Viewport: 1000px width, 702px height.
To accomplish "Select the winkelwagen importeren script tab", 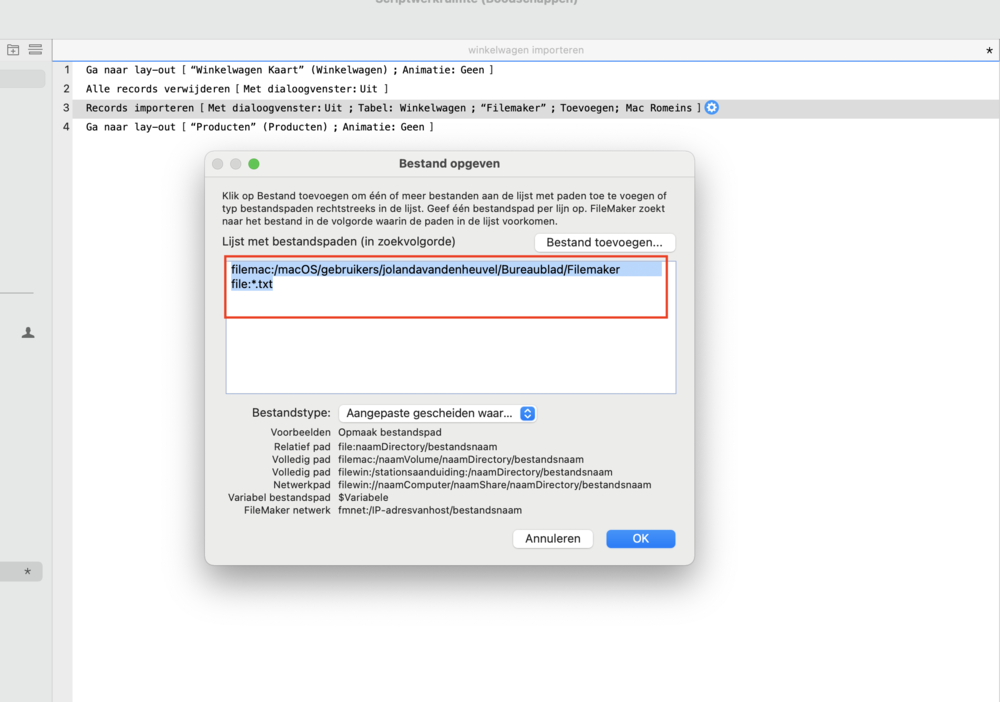I will (x=525, y=50).
